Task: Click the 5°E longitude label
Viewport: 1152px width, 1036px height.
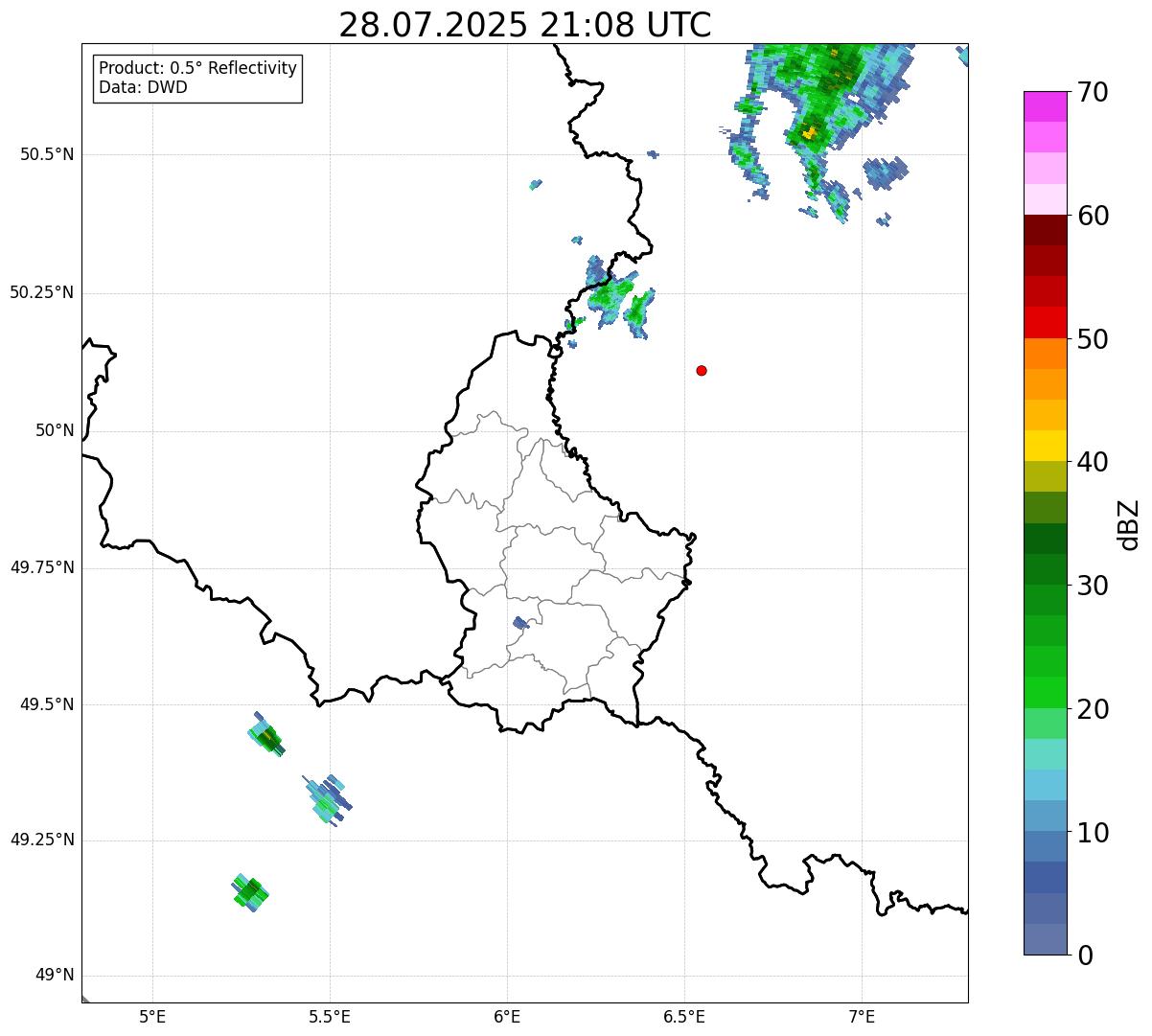Action: [x=152, y=1017]
